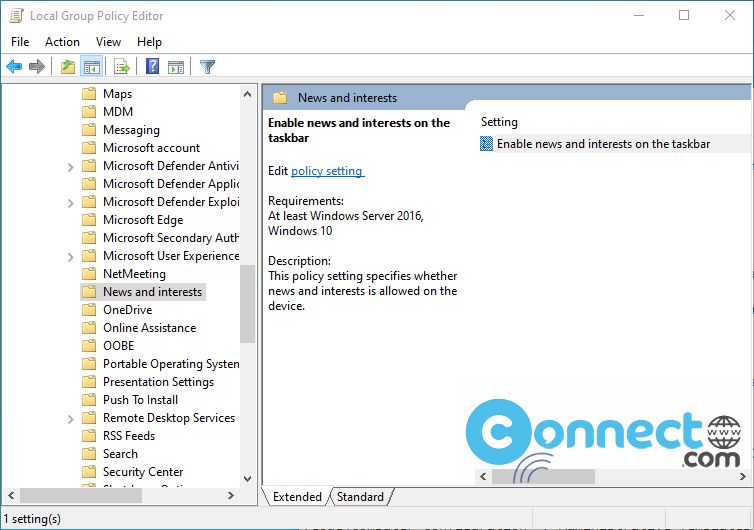Click the Group Policy Editor title bar icon
The width and height of the screenshot is (754, 530).
click(16, 16)
